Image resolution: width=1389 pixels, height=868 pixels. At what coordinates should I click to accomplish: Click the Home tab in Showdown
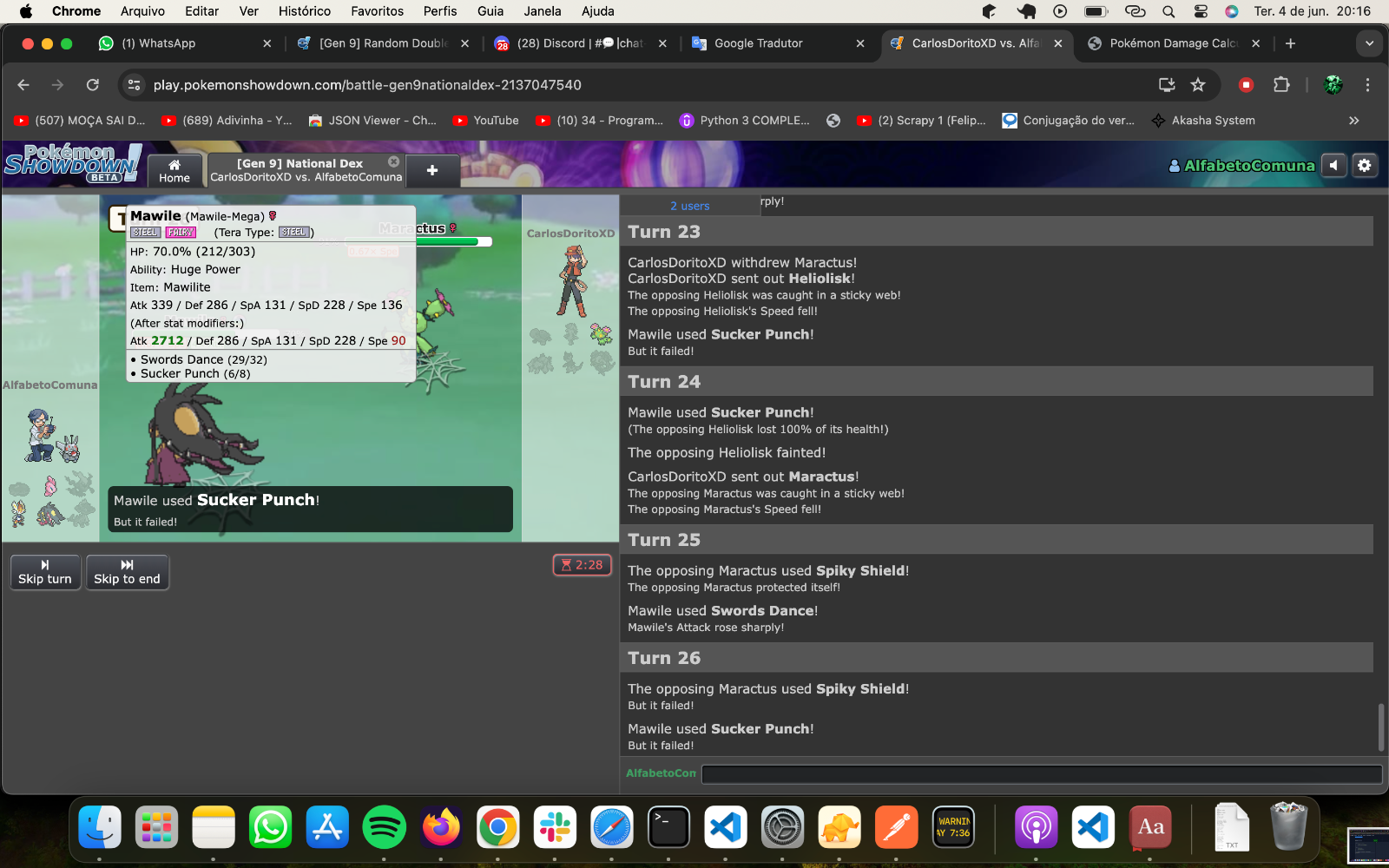click(x=174, y=170)
